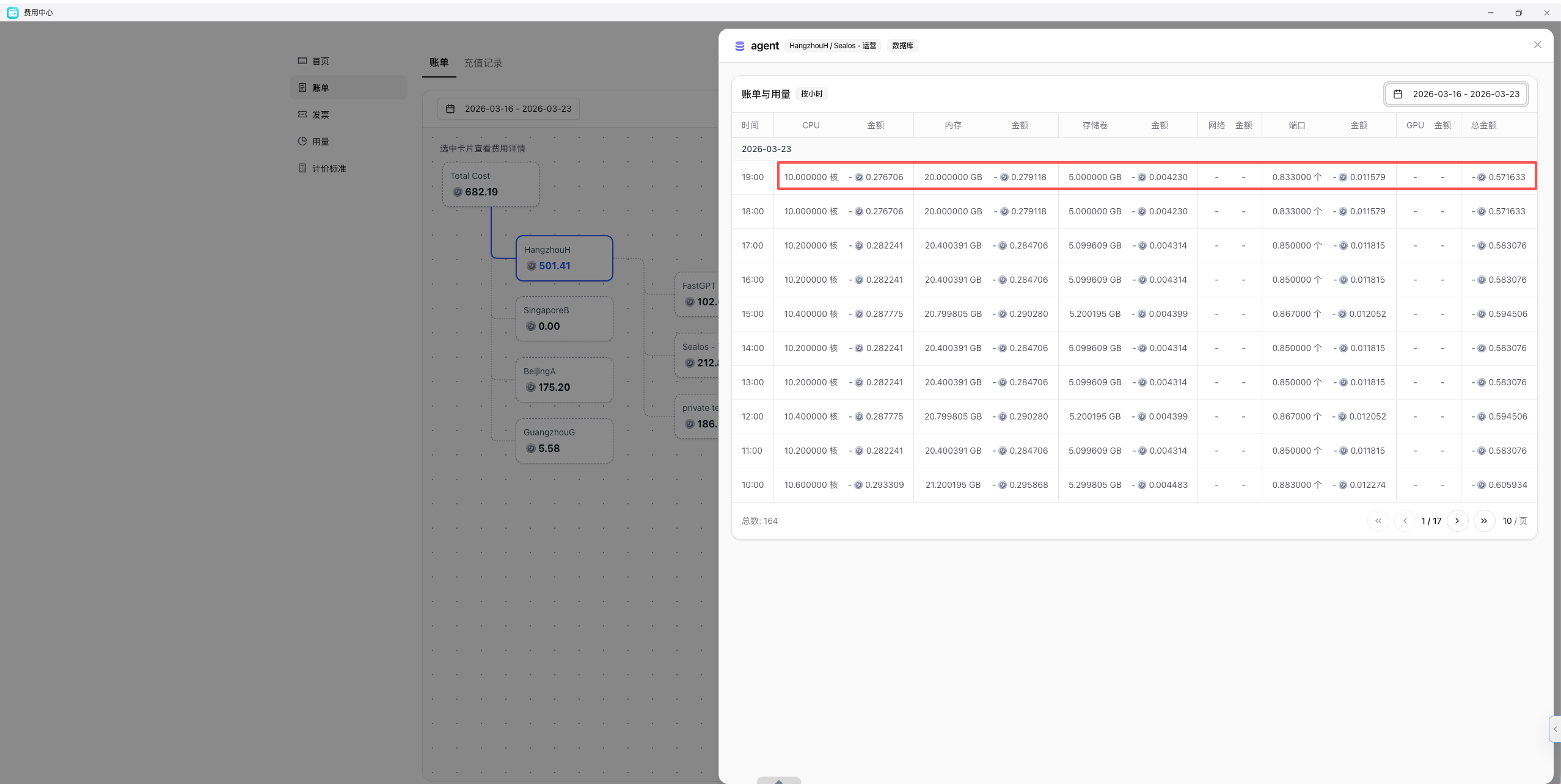
Task: Close the agent detail panel
Action: pos(1537,45)
